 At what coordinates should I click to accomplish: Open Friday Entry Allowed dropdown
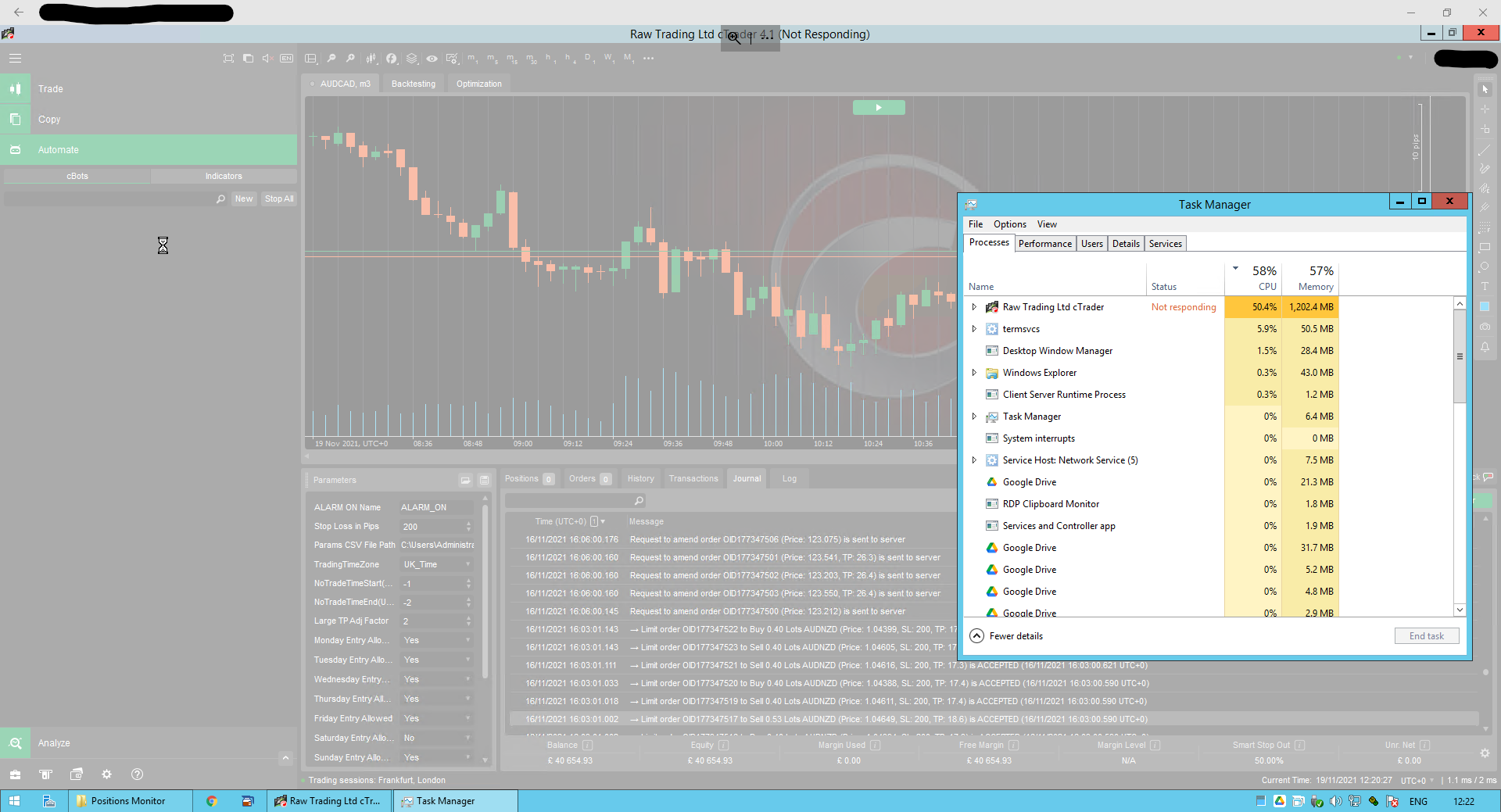click(x=437, y=718)
